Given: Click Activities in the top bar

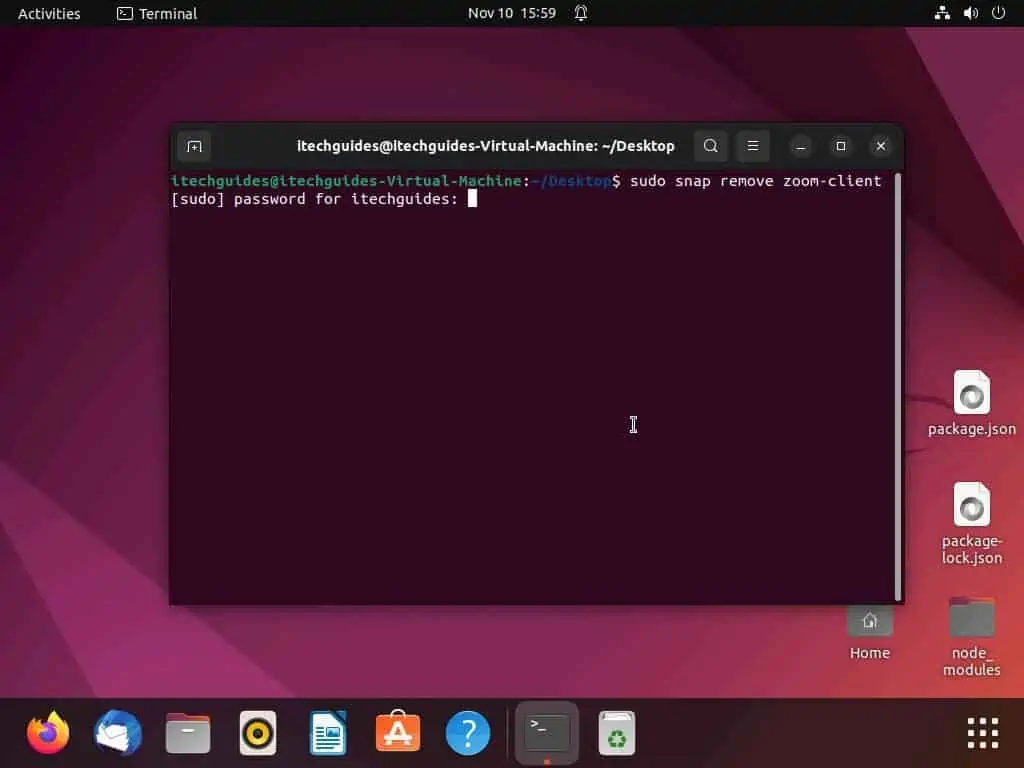Looking at the screenshot, I should (x=47, y=13).
